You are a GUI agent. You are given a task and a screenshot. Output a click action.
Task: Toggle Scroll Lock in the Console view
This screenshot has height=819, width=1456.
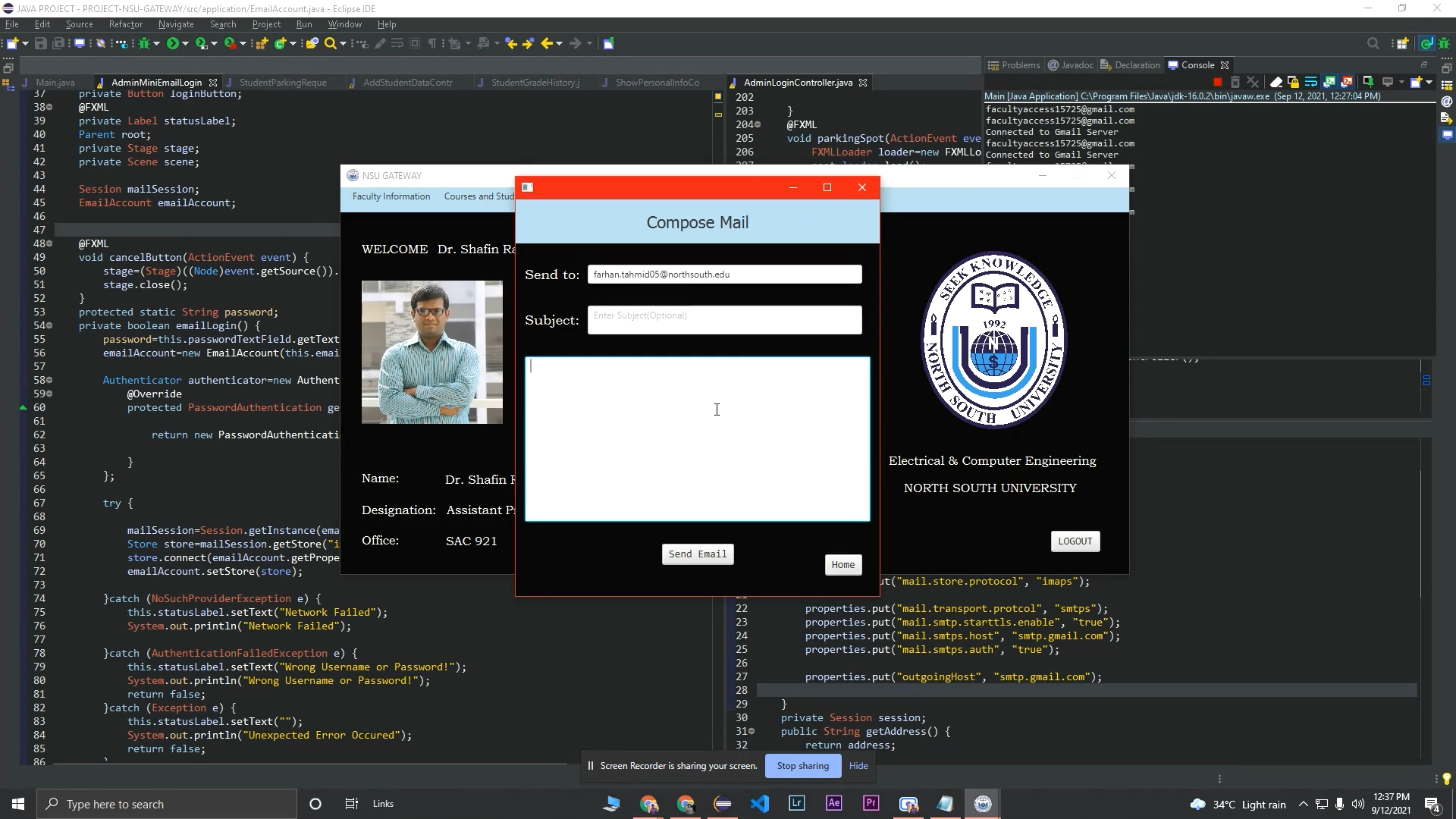pyautogui.click(x=1294, y=81)
